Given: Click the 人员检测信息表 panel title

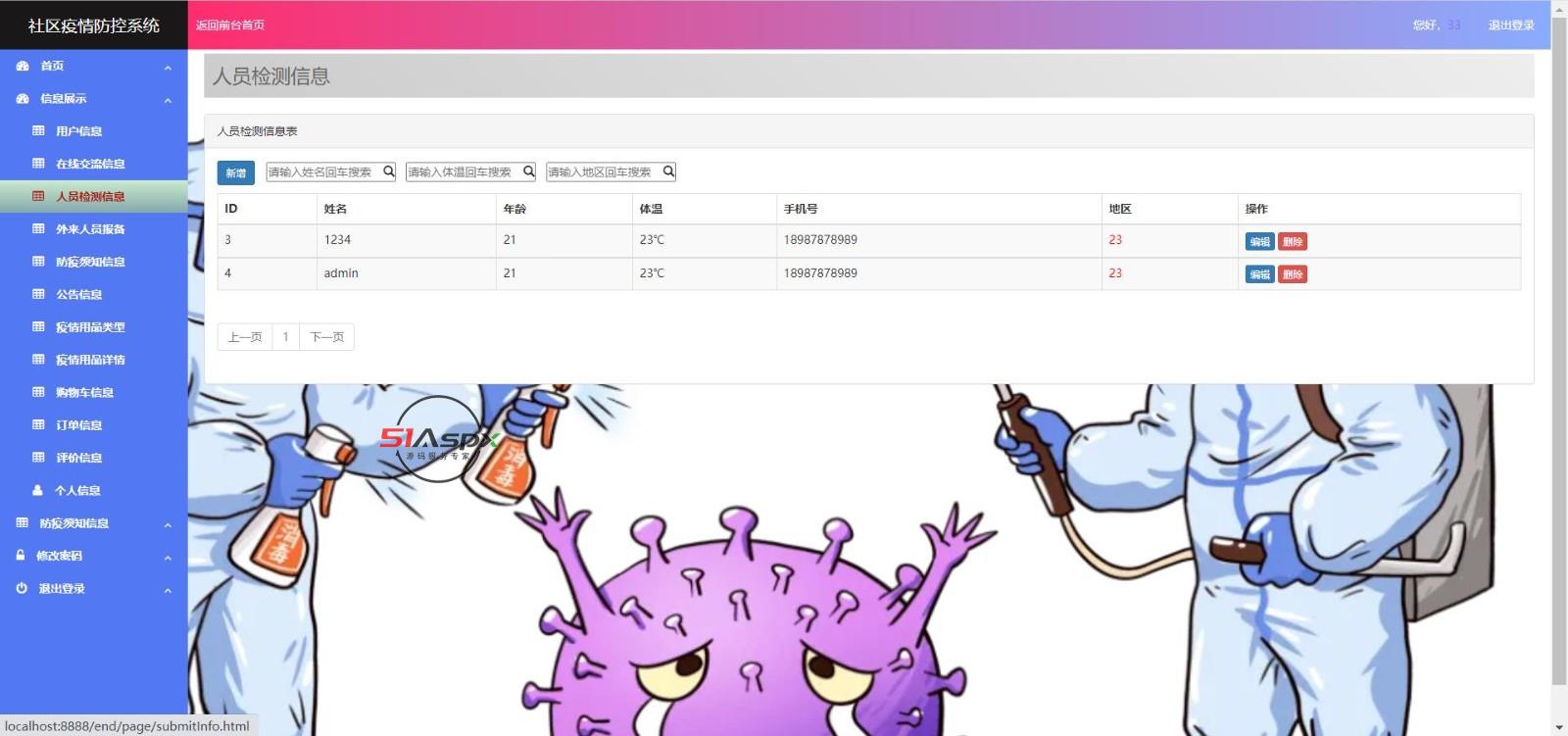Looking at the screenshot, I should point(257,131).
